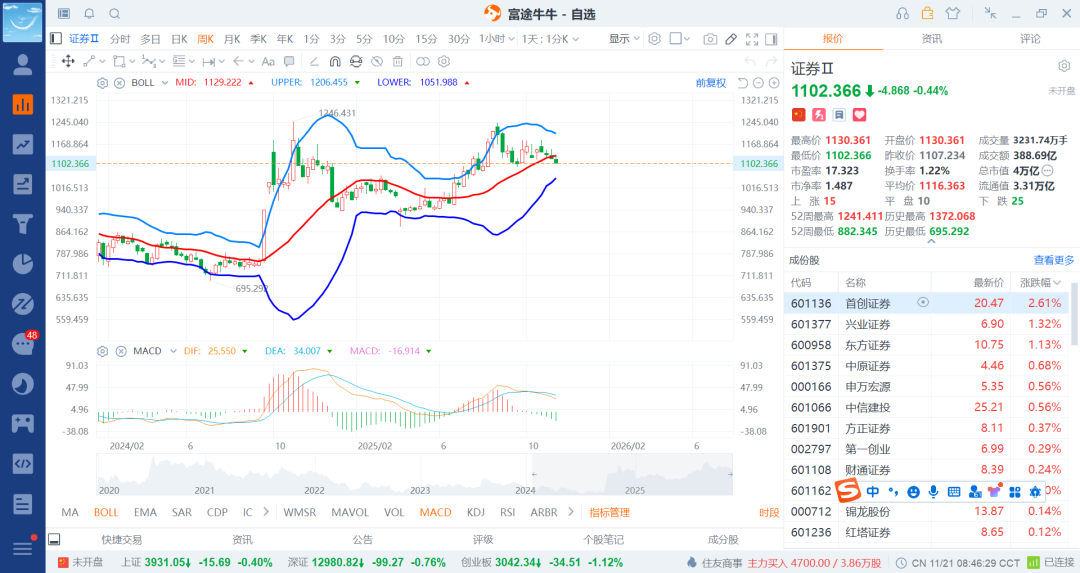This screenshot has height=573, width=1080.
Task: Open the search magnifier in title bar
Action: [114, 13]
